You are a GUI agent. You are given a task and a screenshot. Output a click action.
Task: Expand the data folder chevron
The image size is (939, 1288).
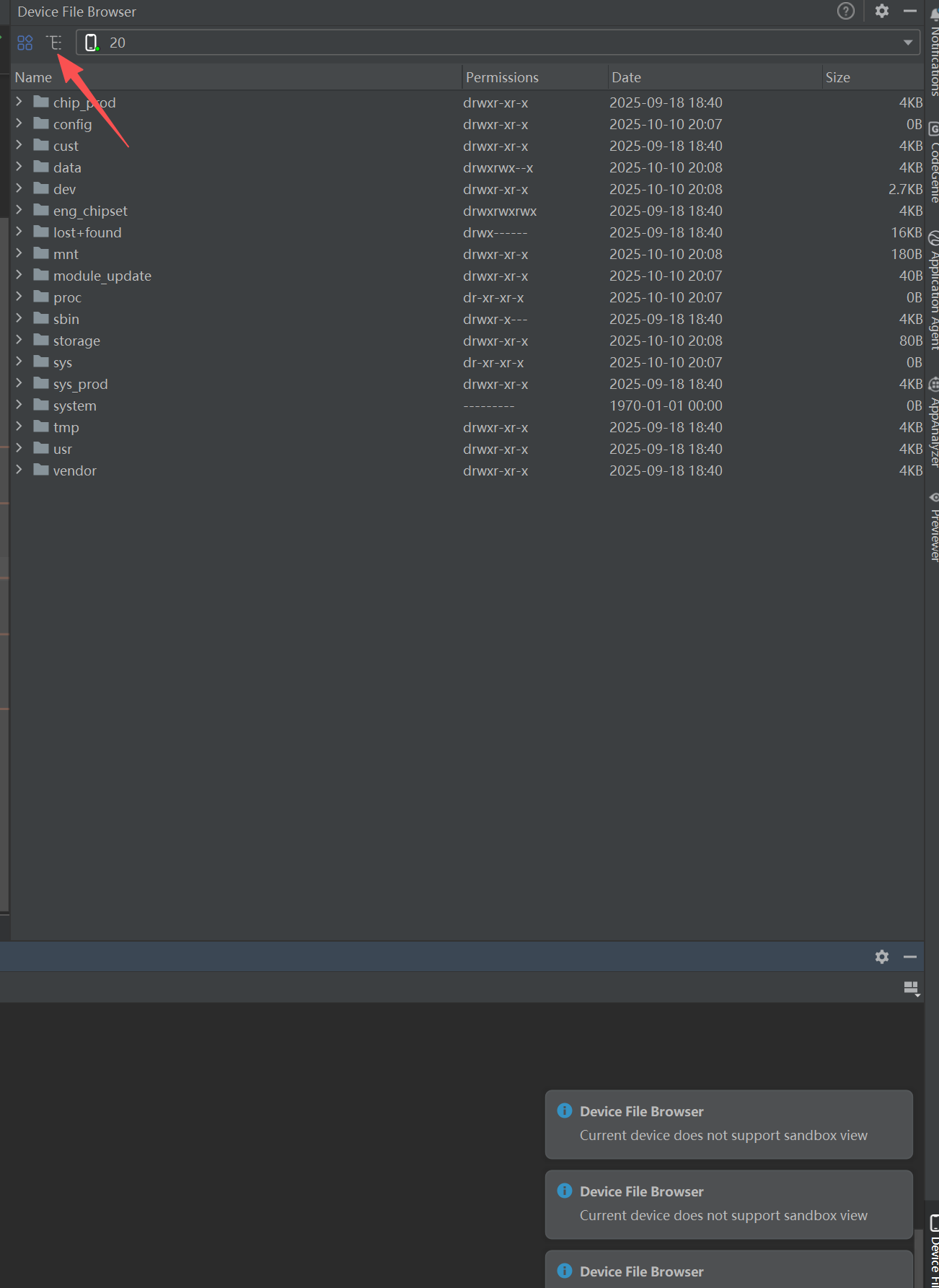pyautogui.click(x=19, y=167)
